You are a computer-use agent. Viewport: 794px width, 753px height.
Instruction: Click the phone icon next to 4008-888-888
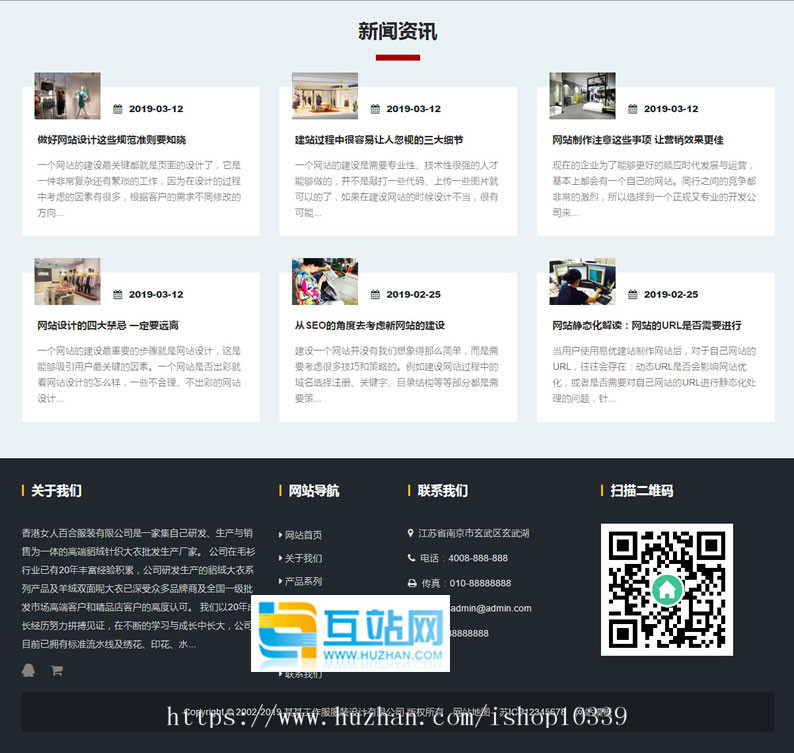point(411,558)
